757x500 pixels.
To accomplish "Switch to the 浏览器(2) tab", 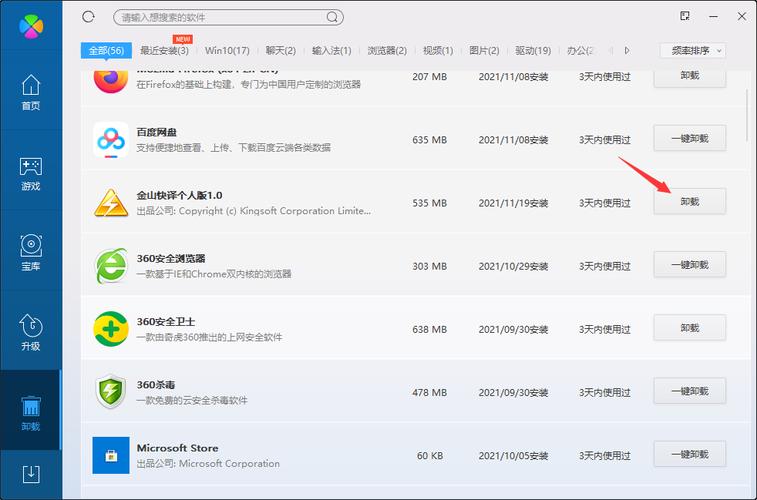I will [387, 50].
